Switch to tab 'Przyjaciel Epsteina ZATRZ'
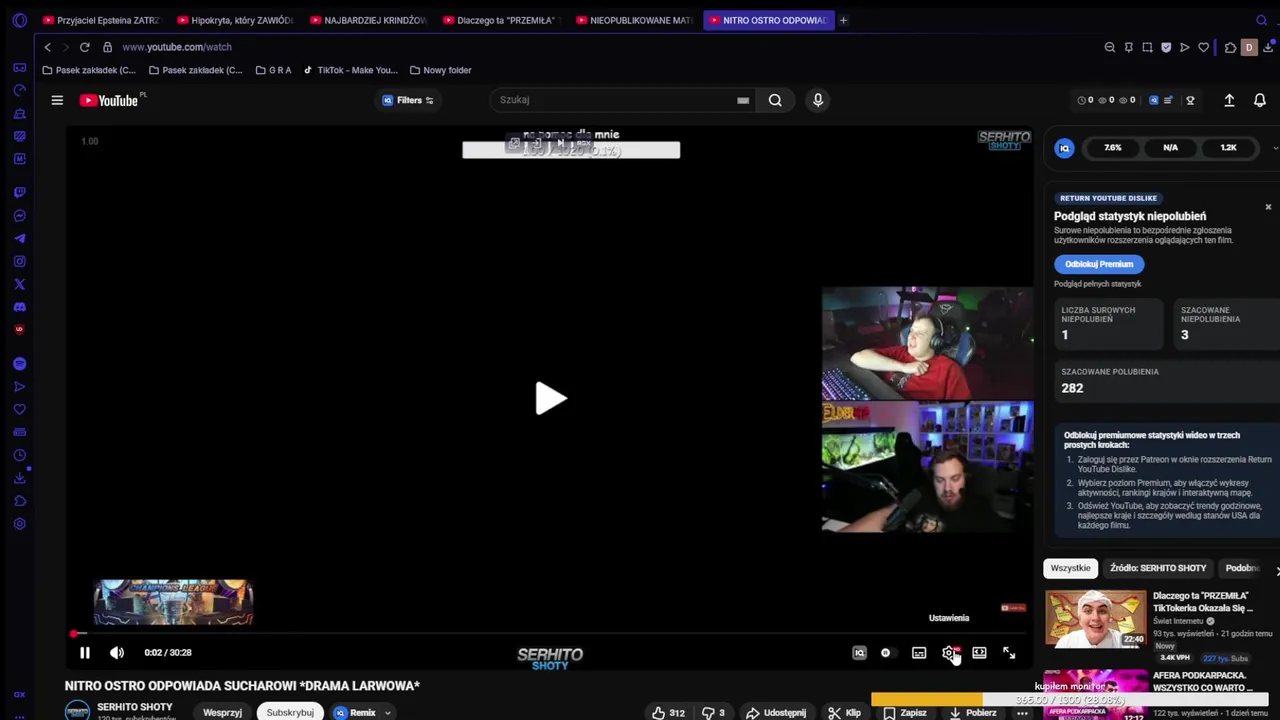This screenshot has height=720, width=1280. [x=100, y=20]
